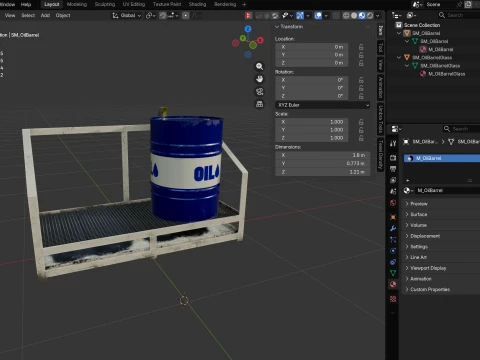
Task: Open the Output properties tab
Action: [393, 169]
